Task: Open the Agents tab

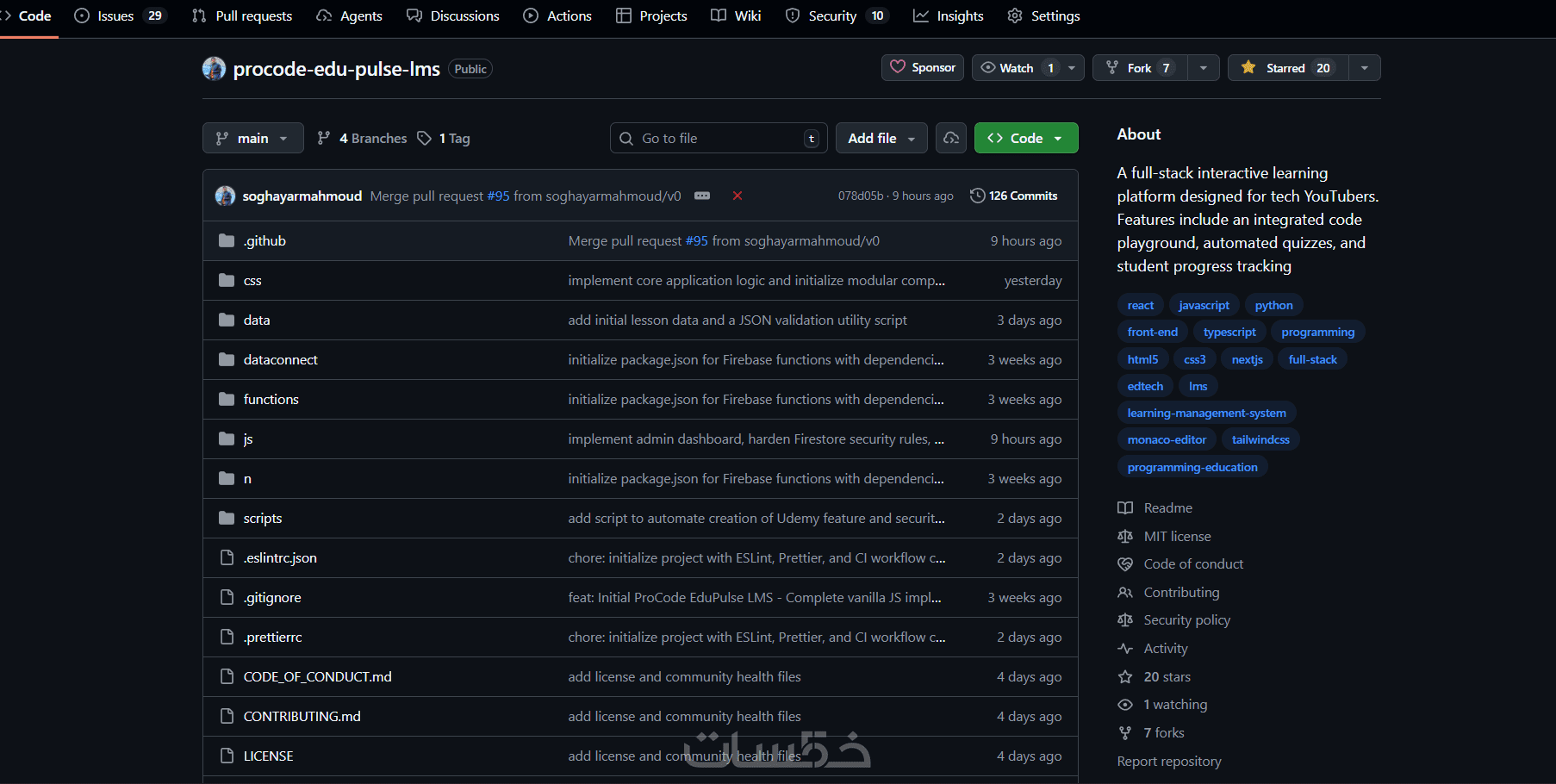Action: click(349, 16)
